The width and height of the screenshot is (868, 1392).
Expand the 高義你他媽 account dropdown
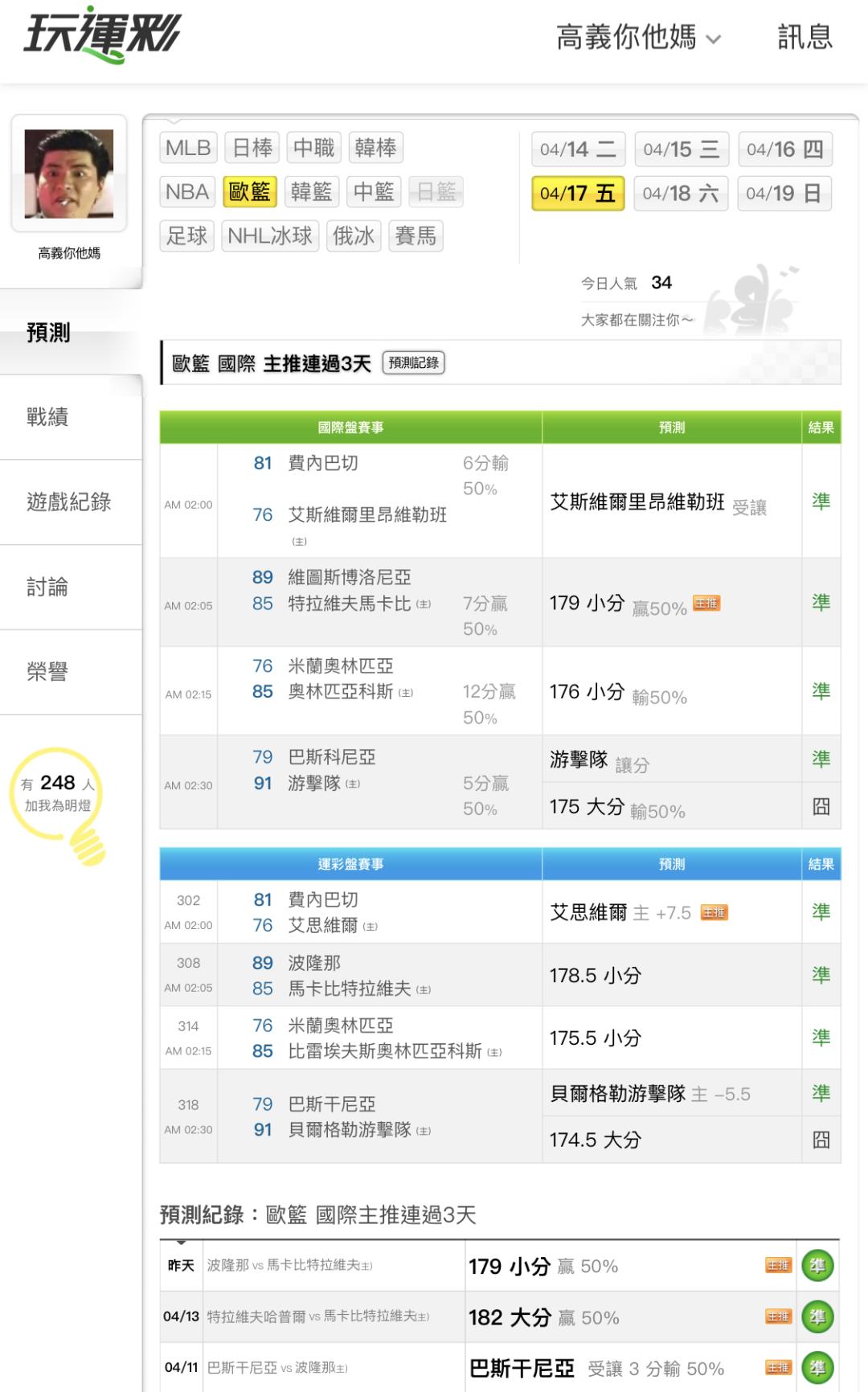click(x=638, y=38)
